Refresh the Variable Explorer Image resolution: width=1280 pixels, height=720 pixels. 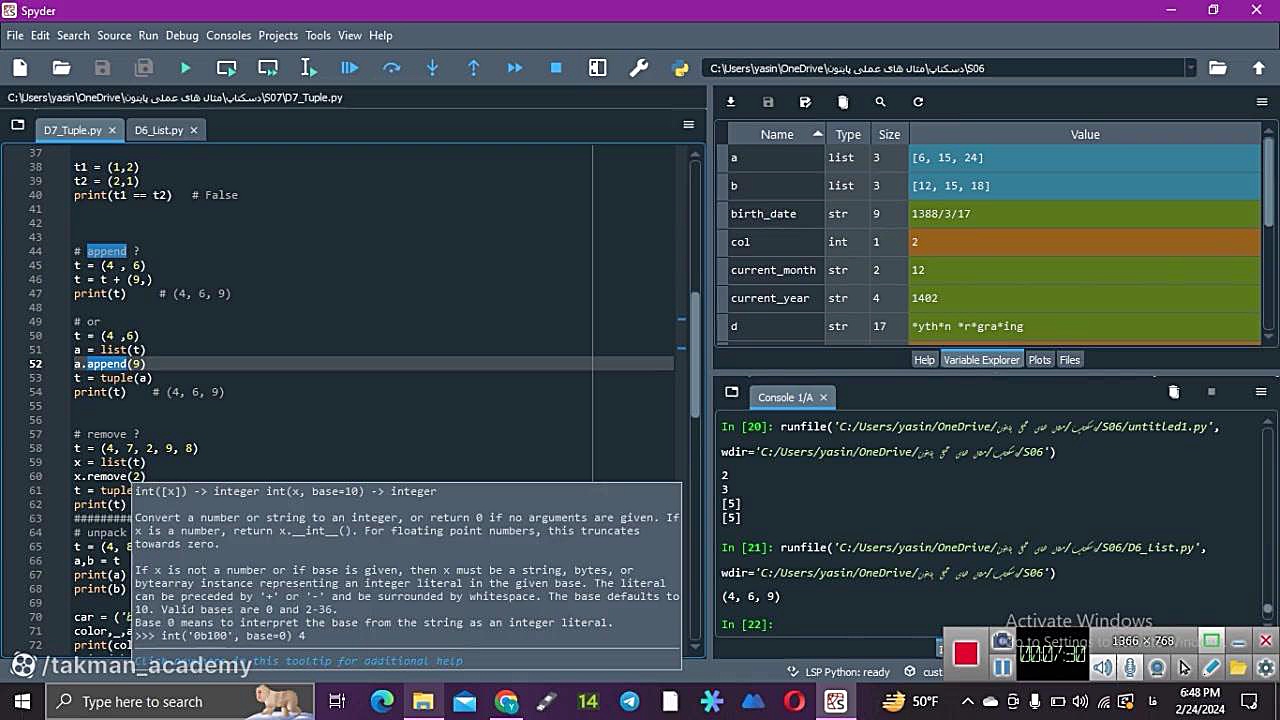click(x=918, y=102)
